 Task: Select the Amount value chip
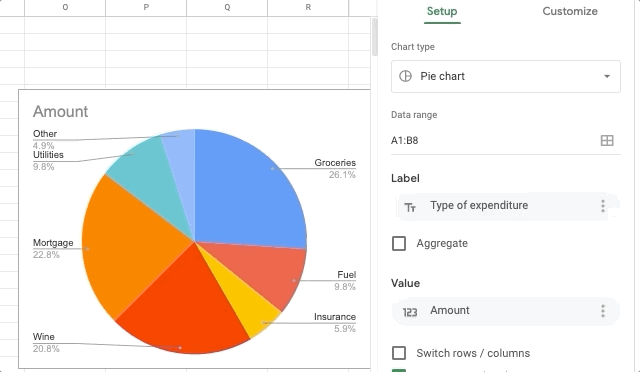(506, 311)
